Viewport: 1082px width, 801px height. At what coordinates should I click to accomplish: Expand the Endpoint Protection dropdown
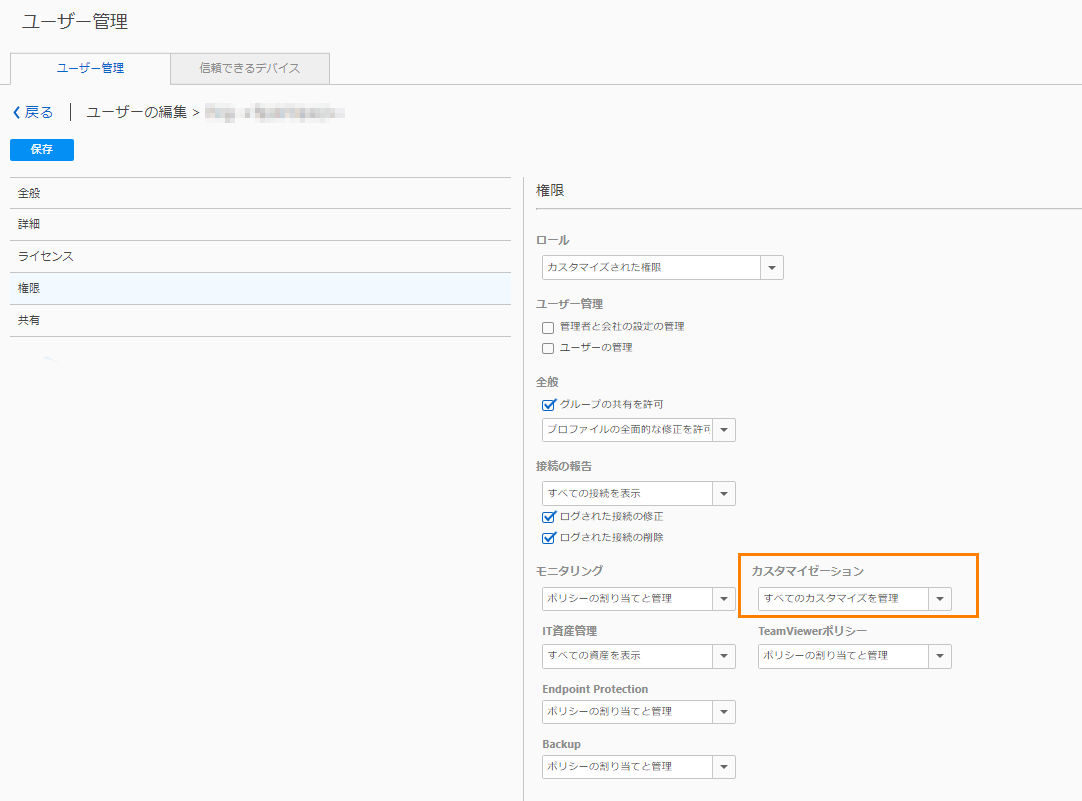724,712
